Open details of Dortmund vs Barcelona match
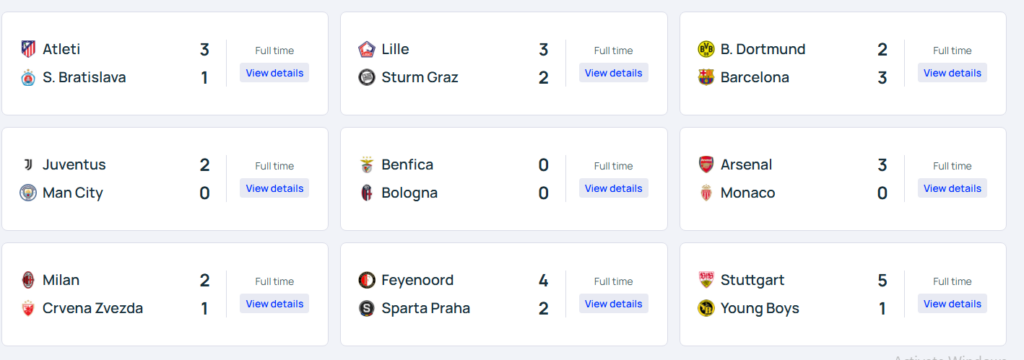 (x=952, y=73)
